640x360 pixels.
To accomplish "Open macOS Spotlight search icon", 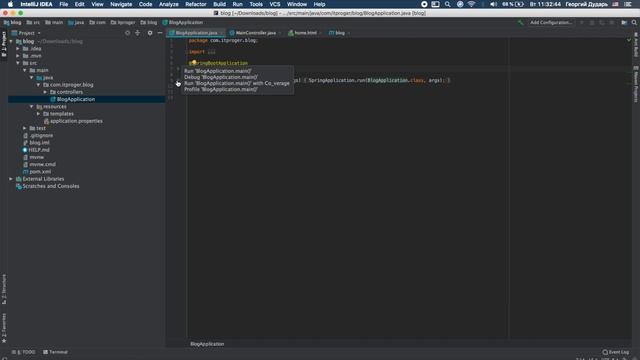I will pyautogui.click(x=447, y=4).
